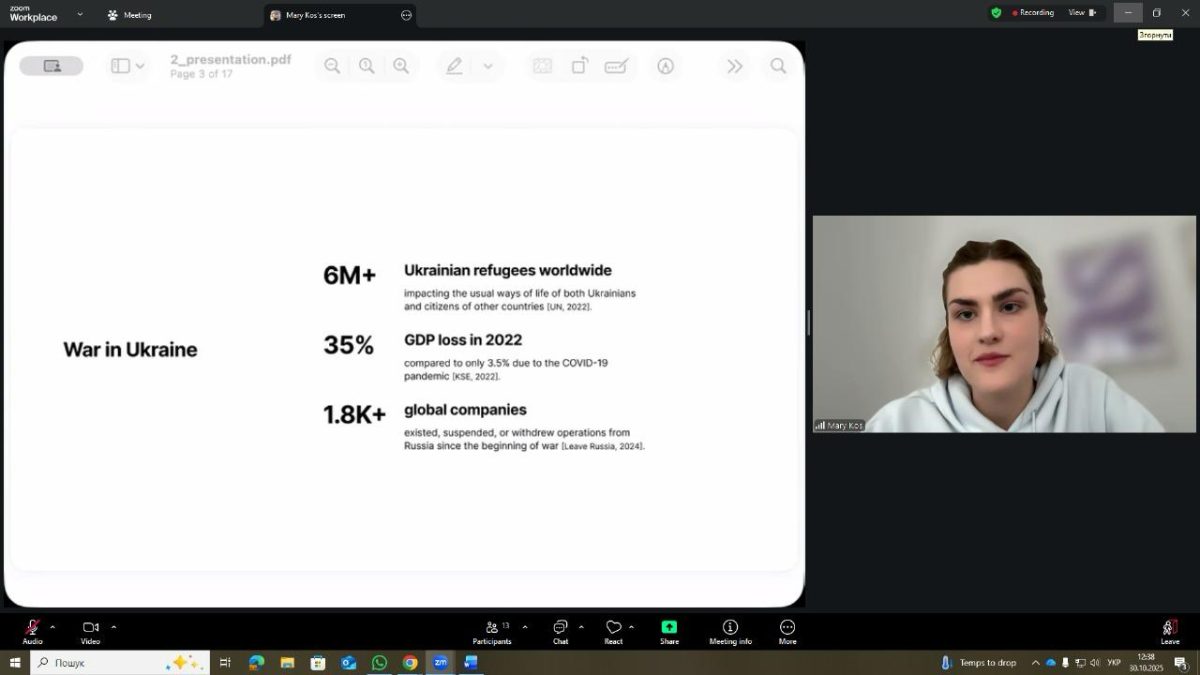
Task: Open options on Mary Kos's screen tab
Action: click(406, 15)
